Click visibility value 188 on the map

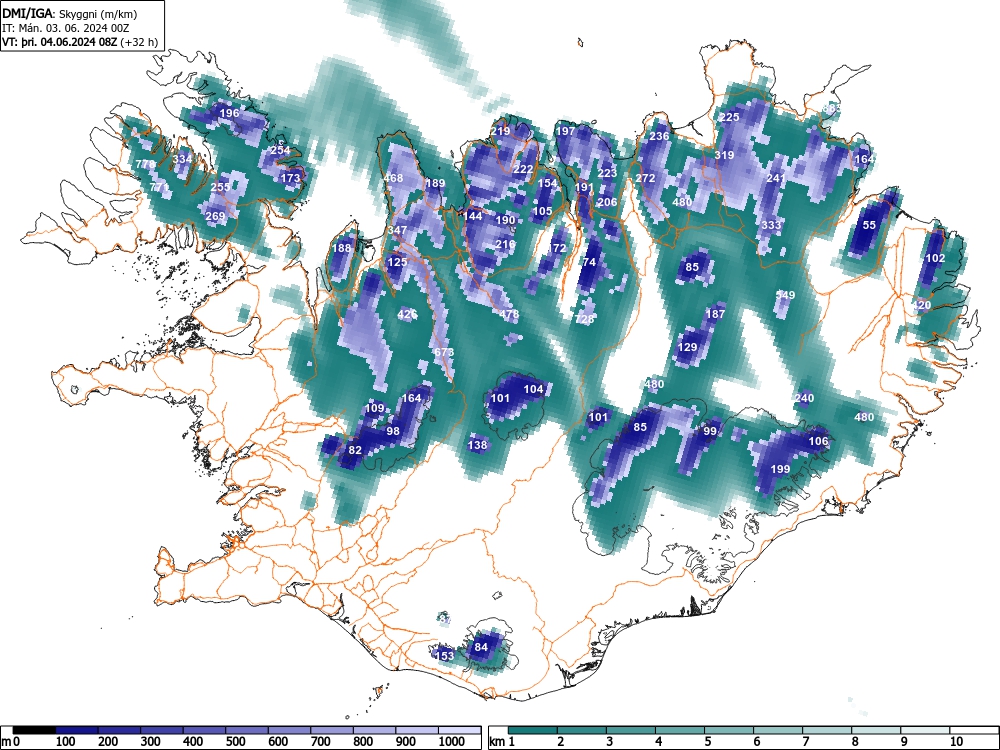342,248
